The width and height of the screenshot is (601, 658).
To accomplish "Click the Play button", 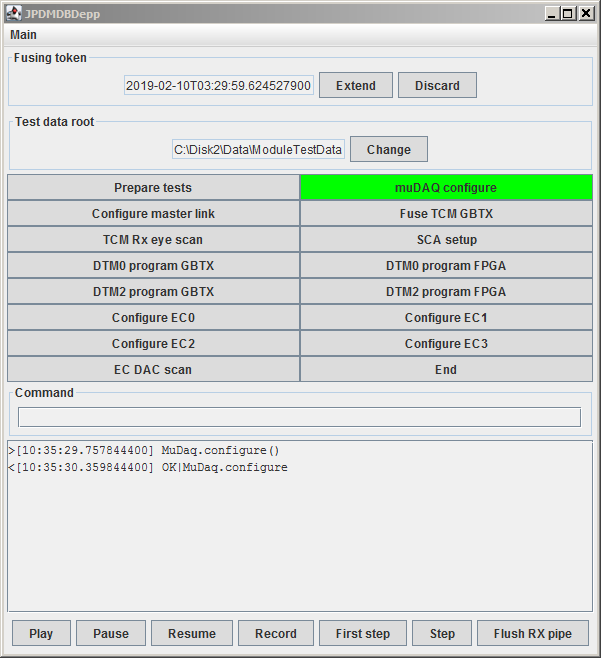I will point(41,633).
